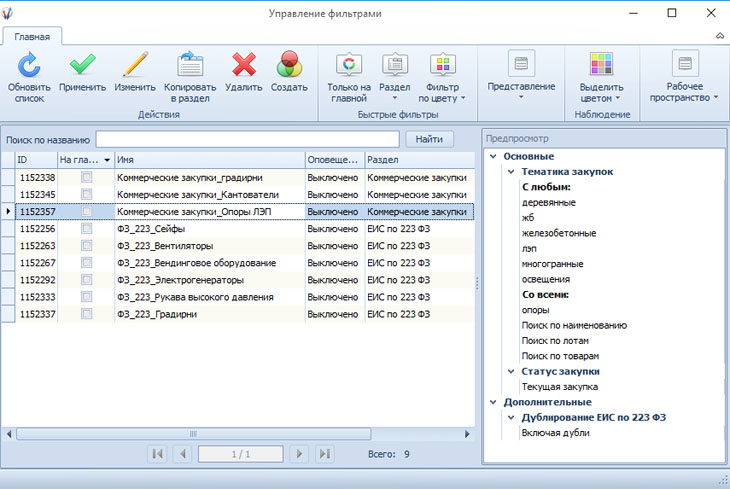Collapse Дублирование ЕИС по 223 ФЗ node
This screenshot has width=730, height=489.
tap(511, 418)
